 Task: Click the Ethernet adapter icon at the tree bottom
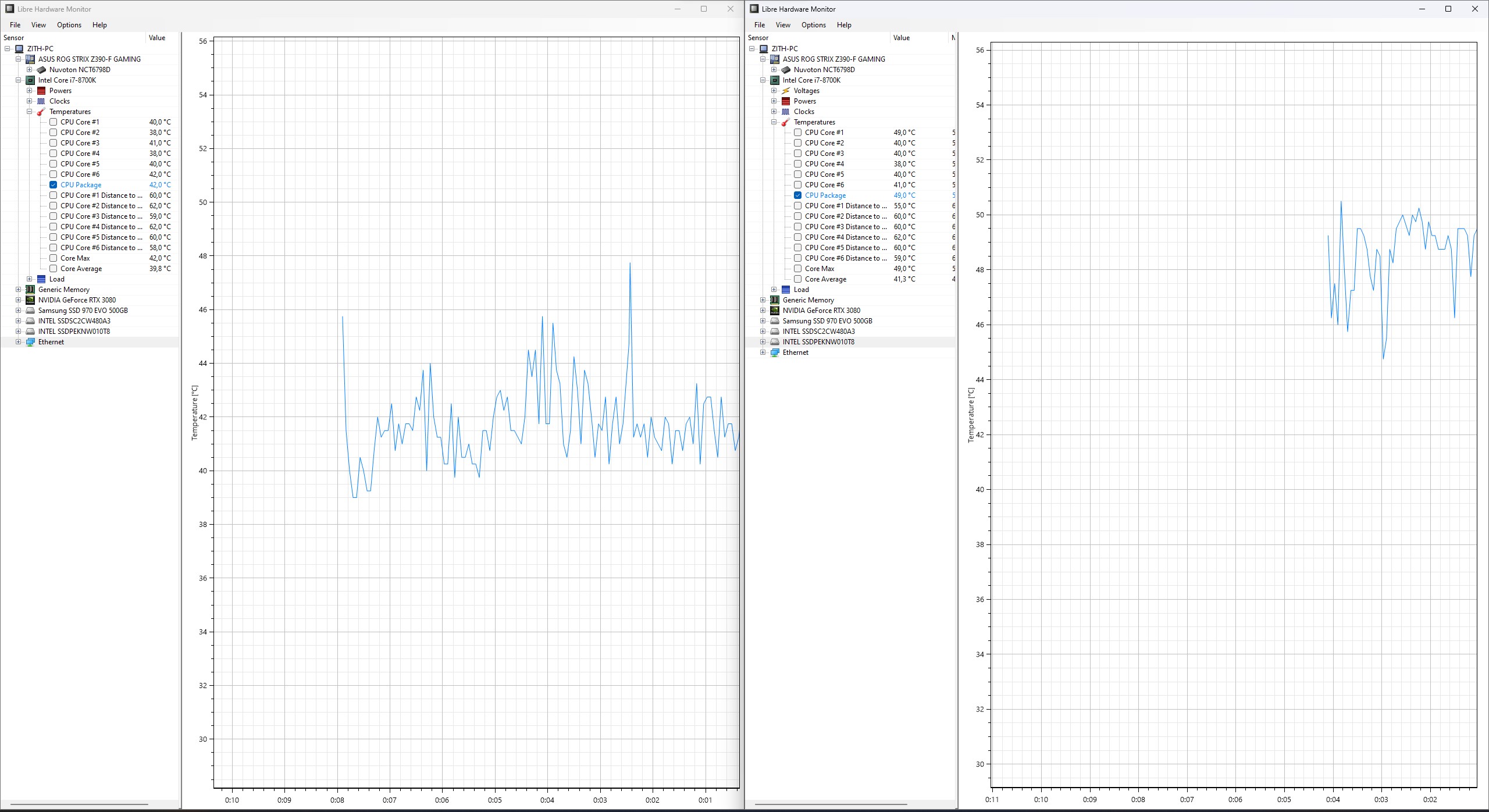30,341
